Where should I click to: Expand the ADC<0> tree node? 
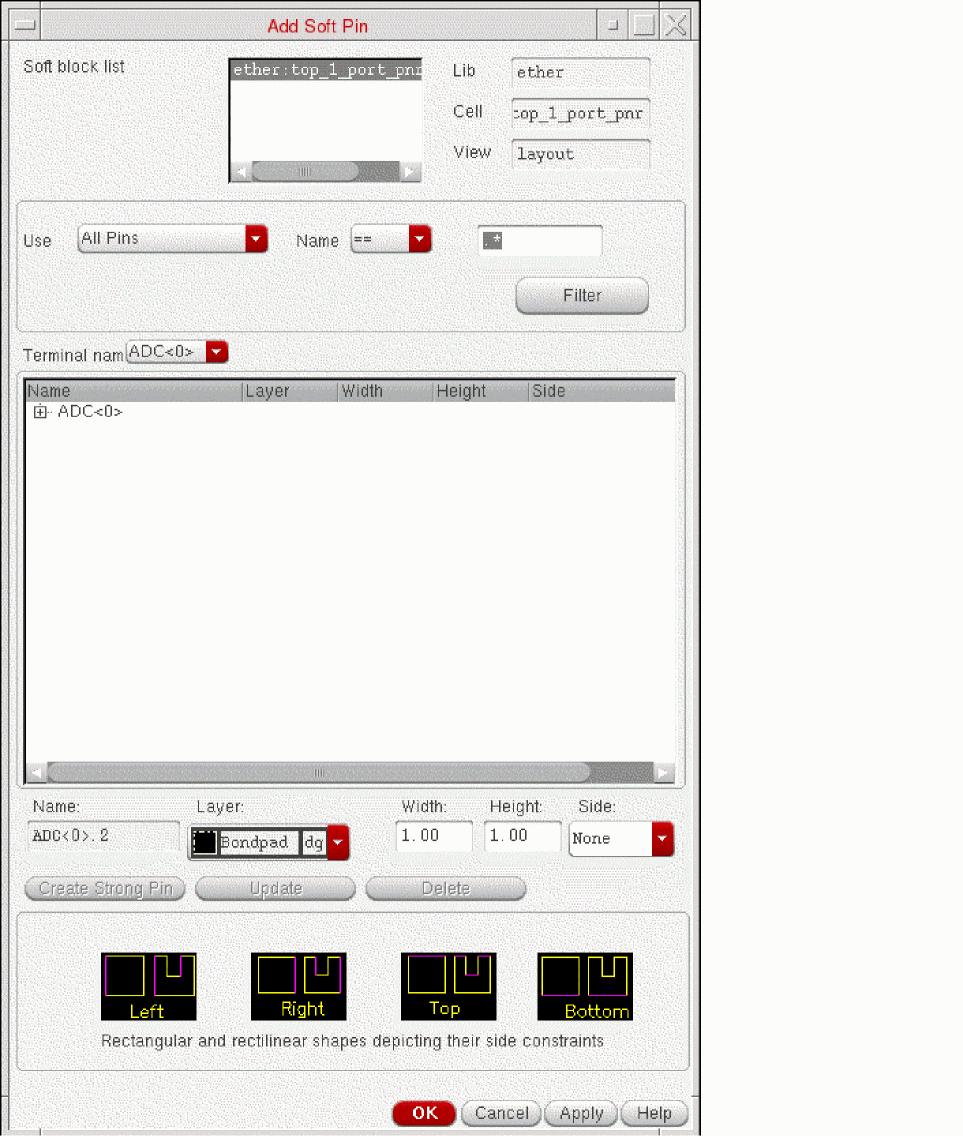[x=40, y=412]
